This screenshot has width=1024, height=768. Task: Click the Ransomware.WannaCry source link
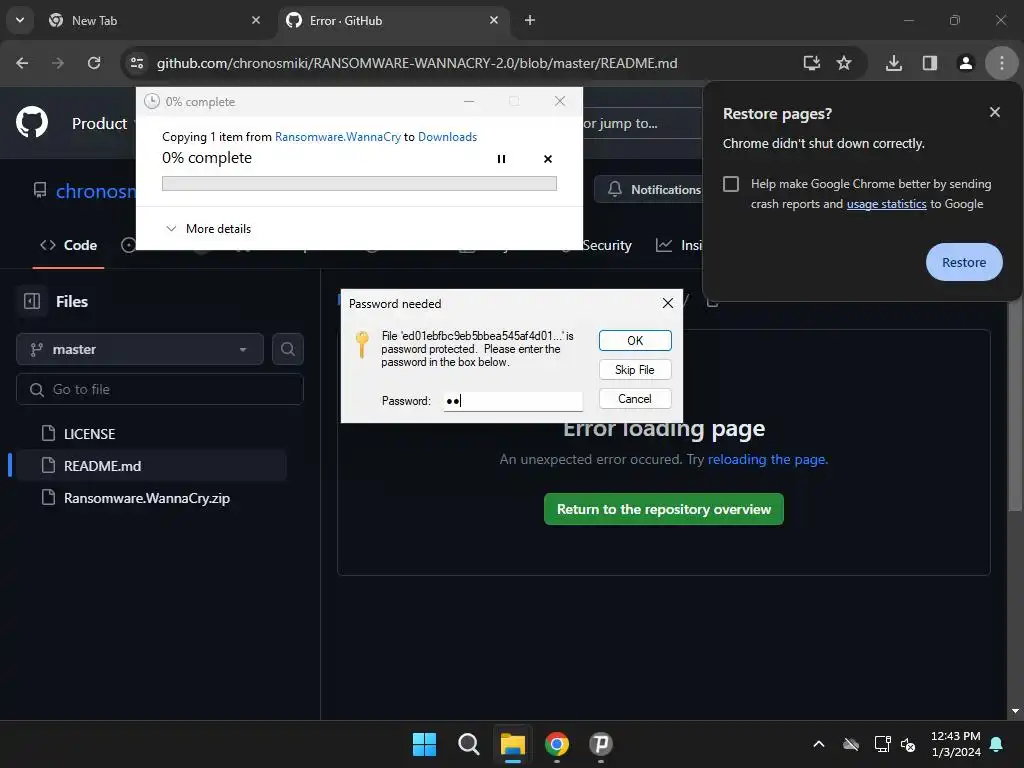[x=338, y=136]
